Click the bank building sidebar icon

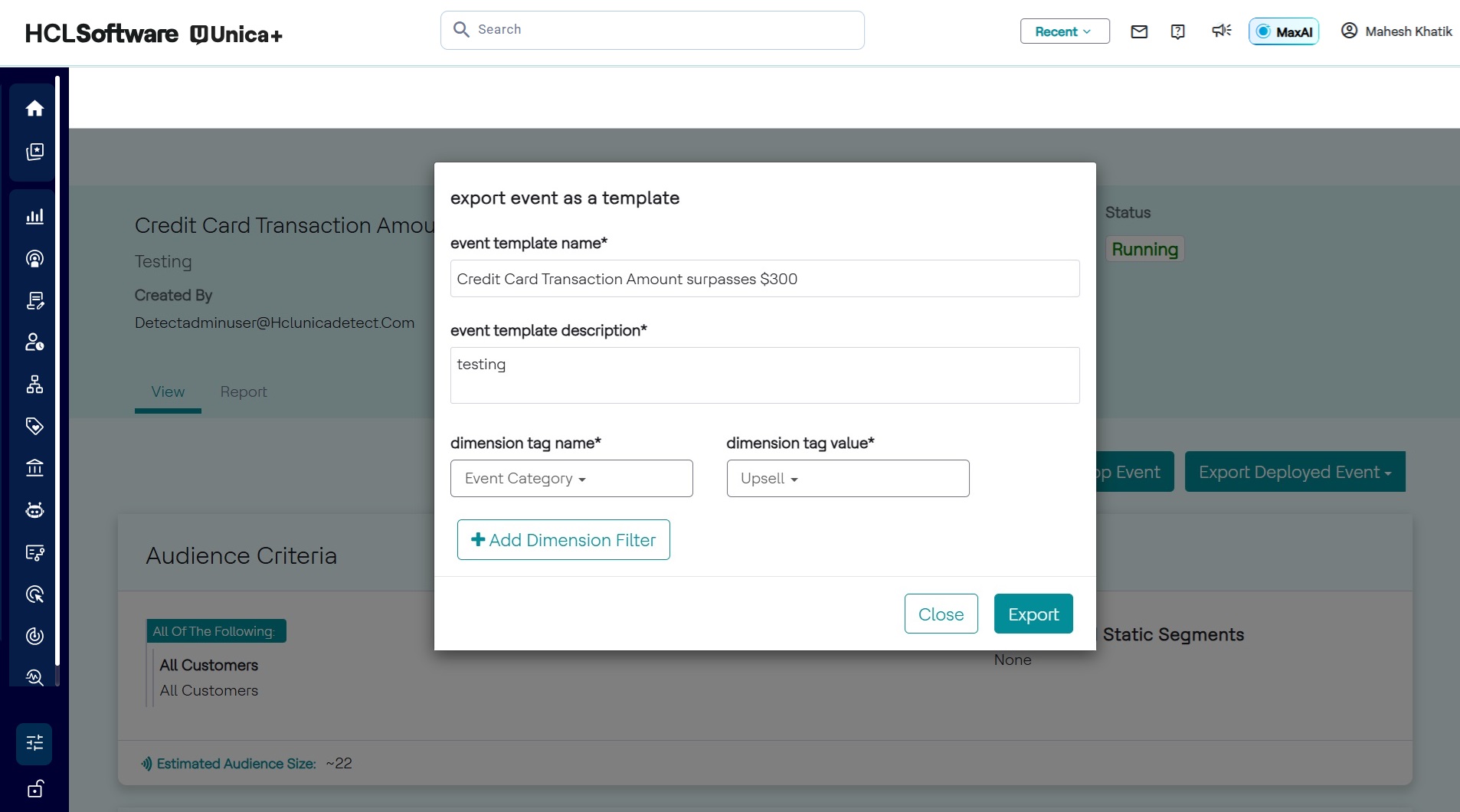click(34, 468)
